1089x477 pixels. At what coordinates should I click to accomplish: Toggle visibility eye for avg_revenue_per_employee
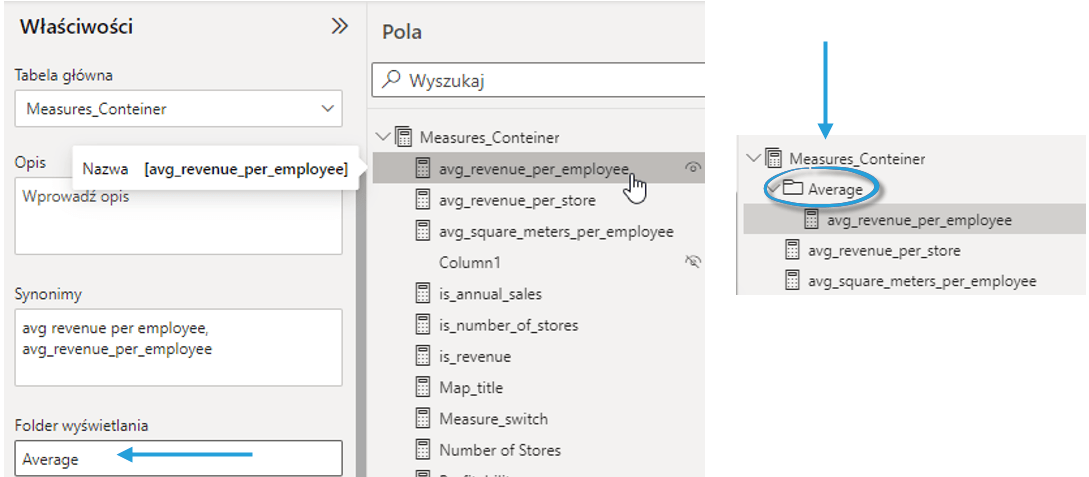coord(691,169)
